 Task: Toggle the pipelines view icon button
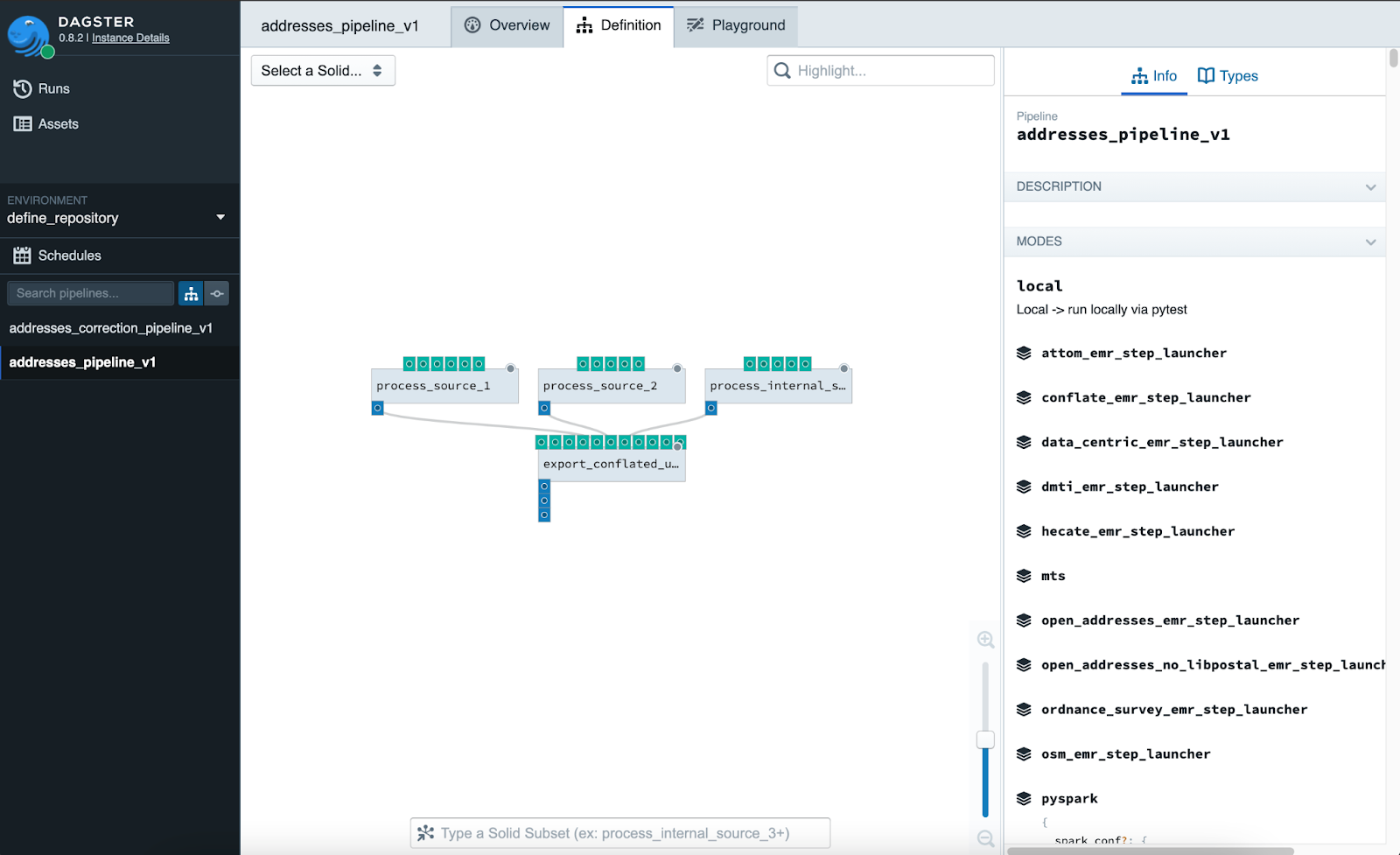tap(191, 293)
